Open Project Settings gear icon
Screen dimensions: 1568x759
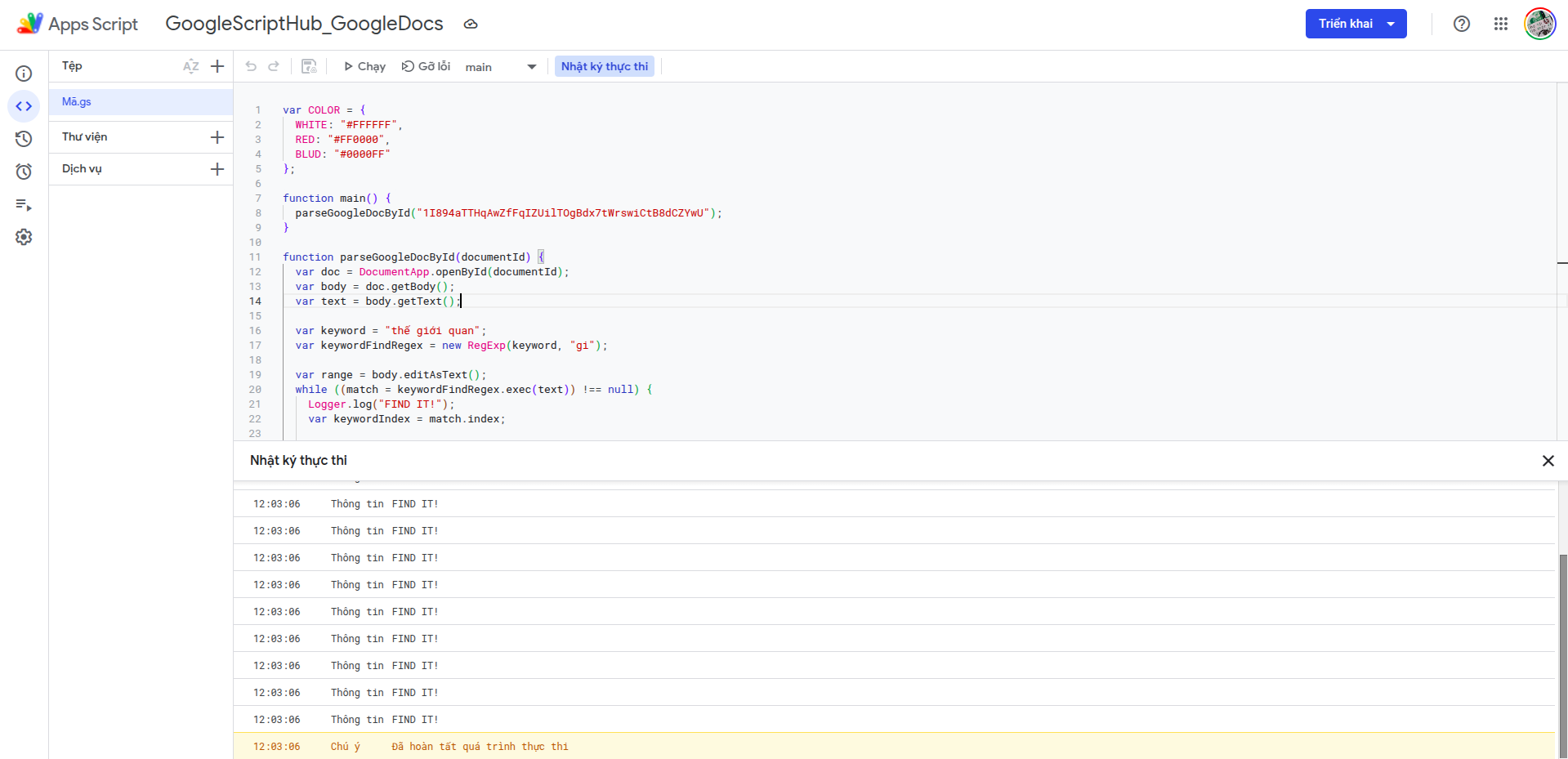tap(24, 237)
